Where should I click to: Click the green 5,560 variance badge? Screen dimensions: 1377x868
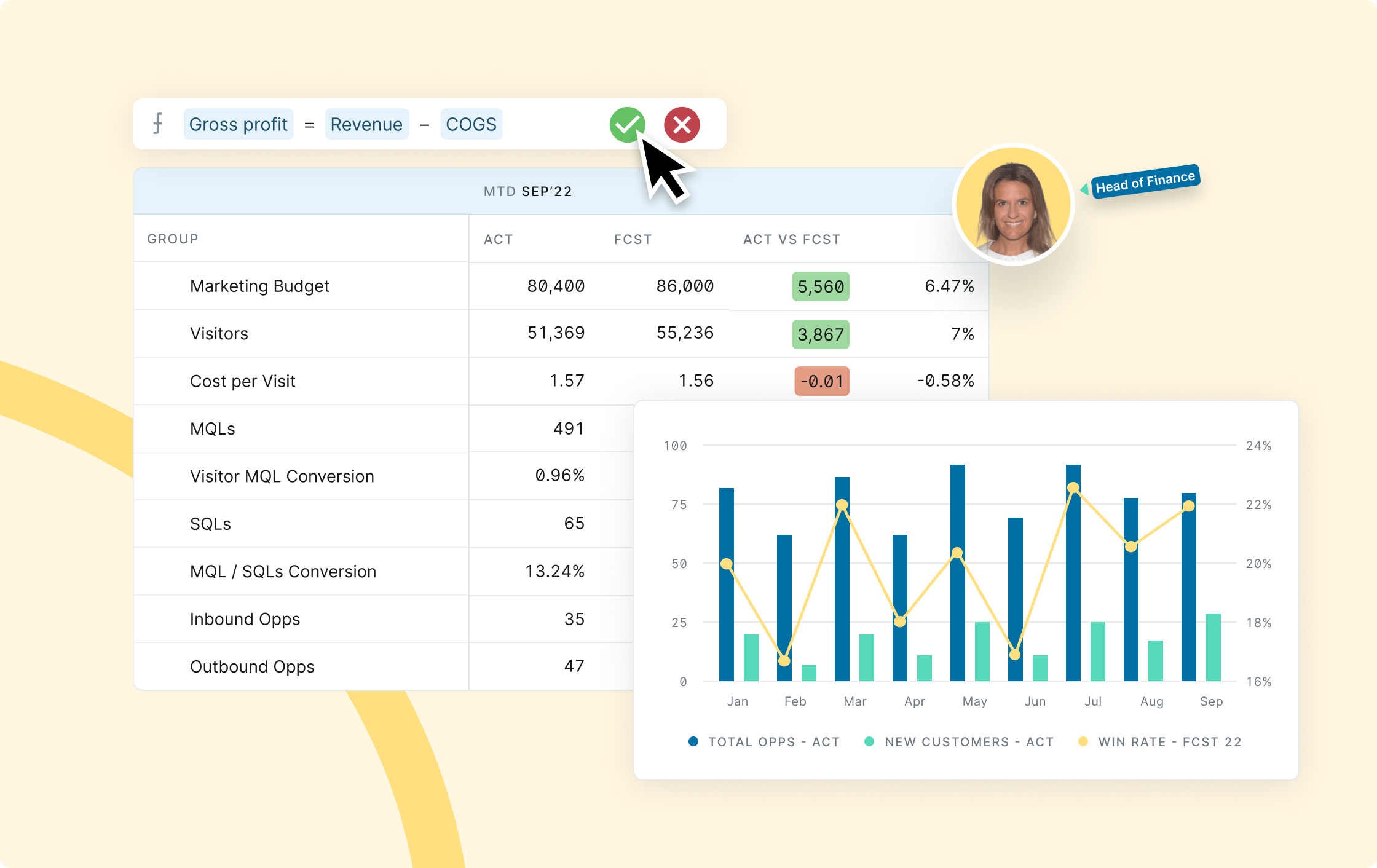tap(820, 286)
